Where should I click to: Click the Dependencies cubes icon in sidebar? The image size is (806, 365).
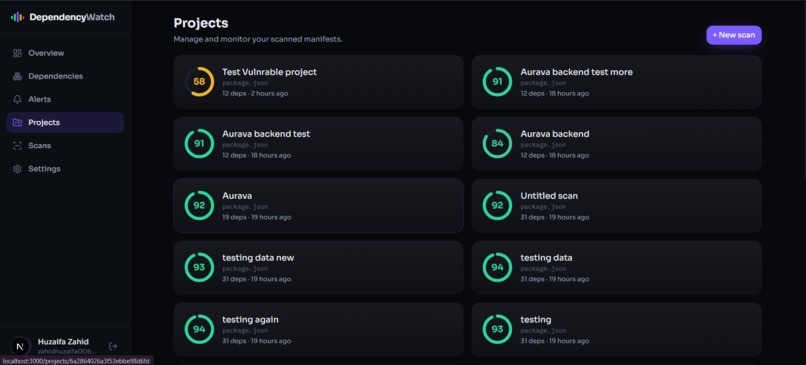(17, 76)
